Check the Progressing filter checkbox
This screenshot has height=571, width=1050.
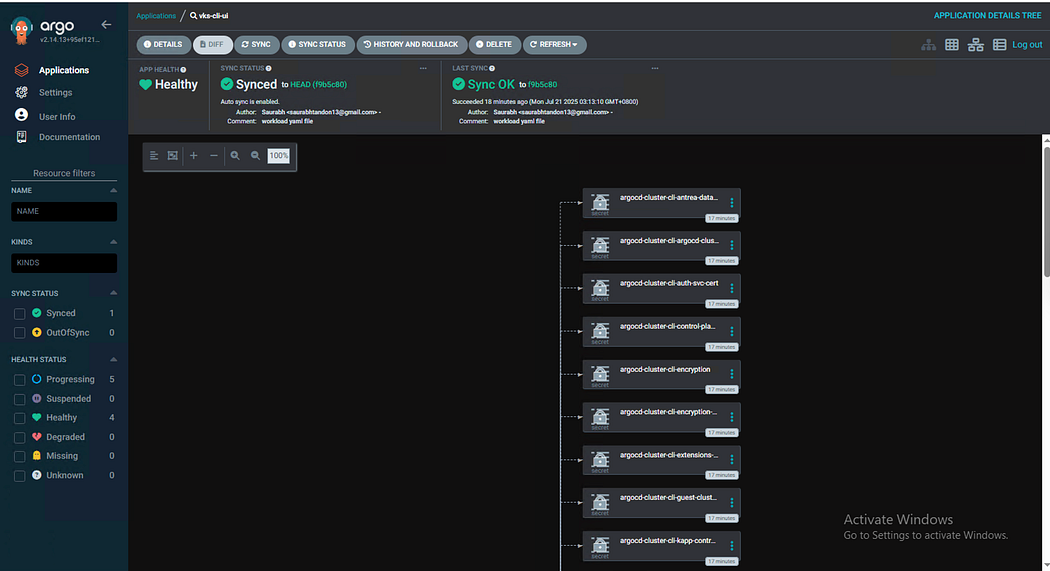pyautogui.click(x=19, y=380)
